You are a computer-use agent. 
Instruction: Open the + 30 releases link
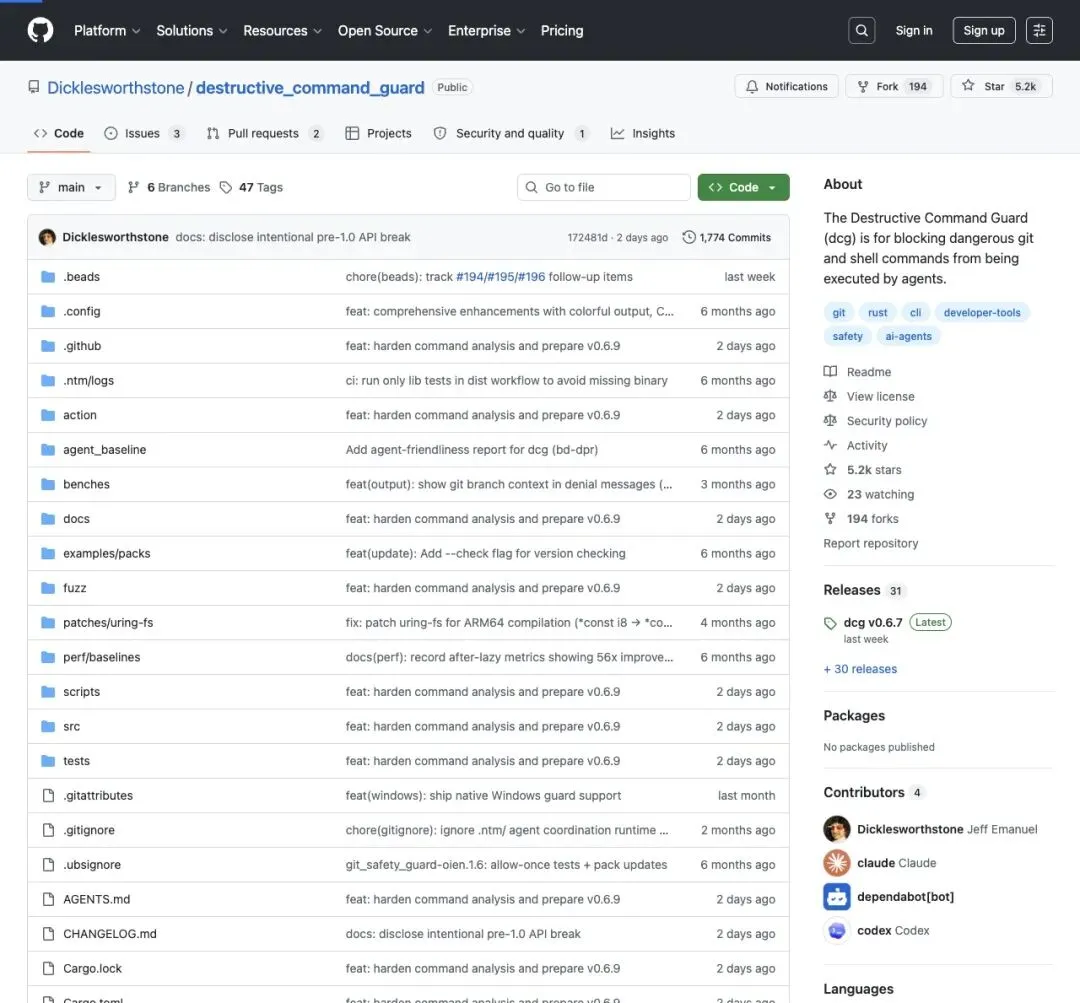(x=860, y=669)
